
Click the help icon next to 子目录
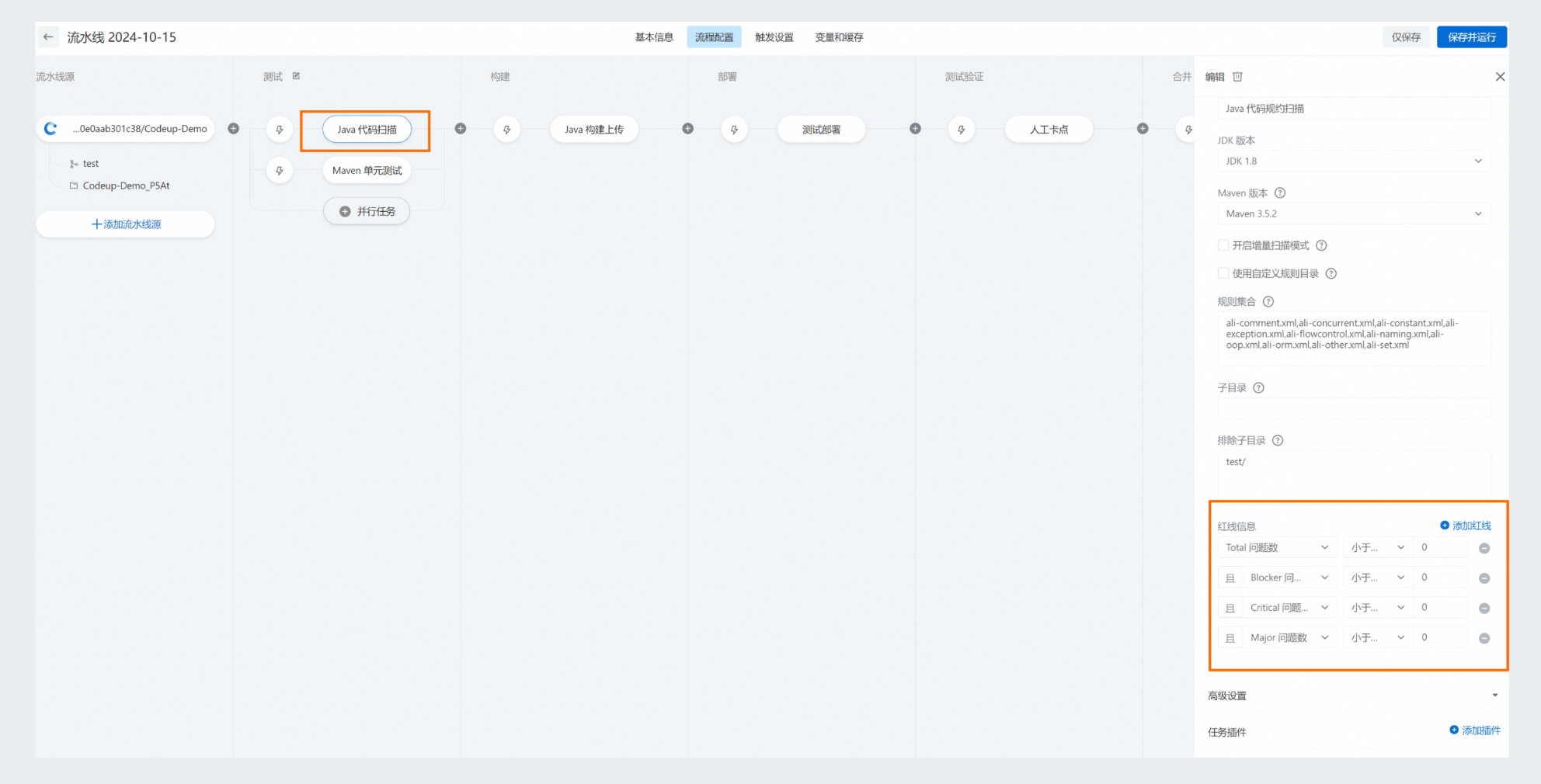coord(1259,388)
